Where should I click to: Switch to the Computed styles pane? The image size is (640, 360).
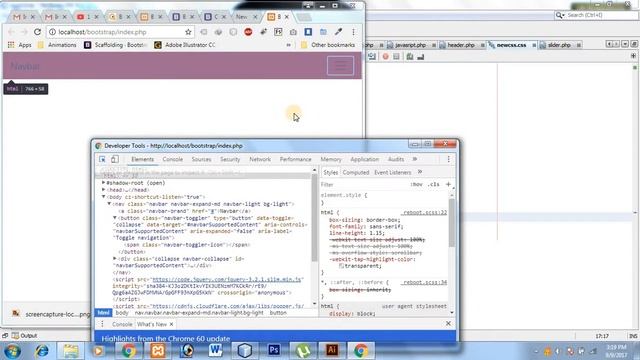pyautogui.click(x=356, y=172)
